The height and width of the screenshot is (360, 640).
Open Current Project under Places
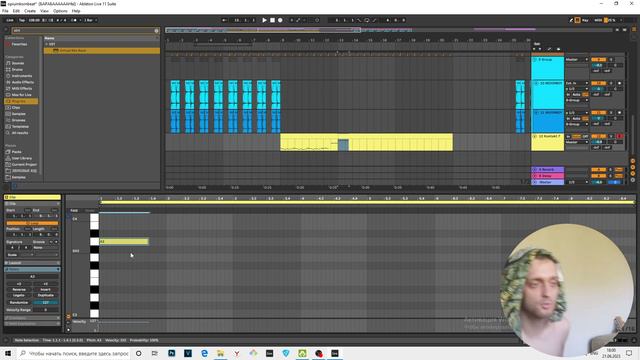click(24, 164)
